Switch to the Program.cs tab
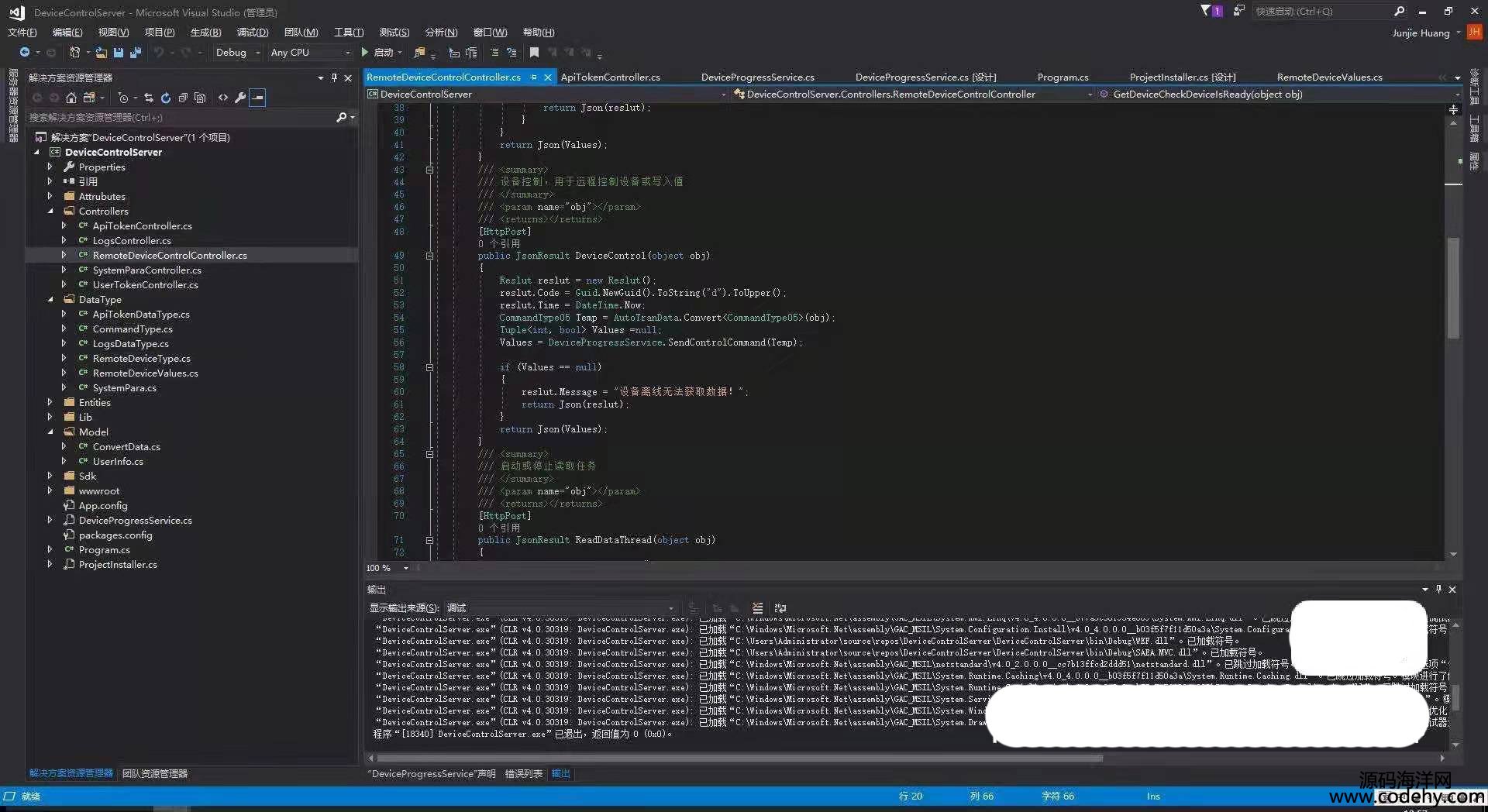 click(x=1063, y=77)
